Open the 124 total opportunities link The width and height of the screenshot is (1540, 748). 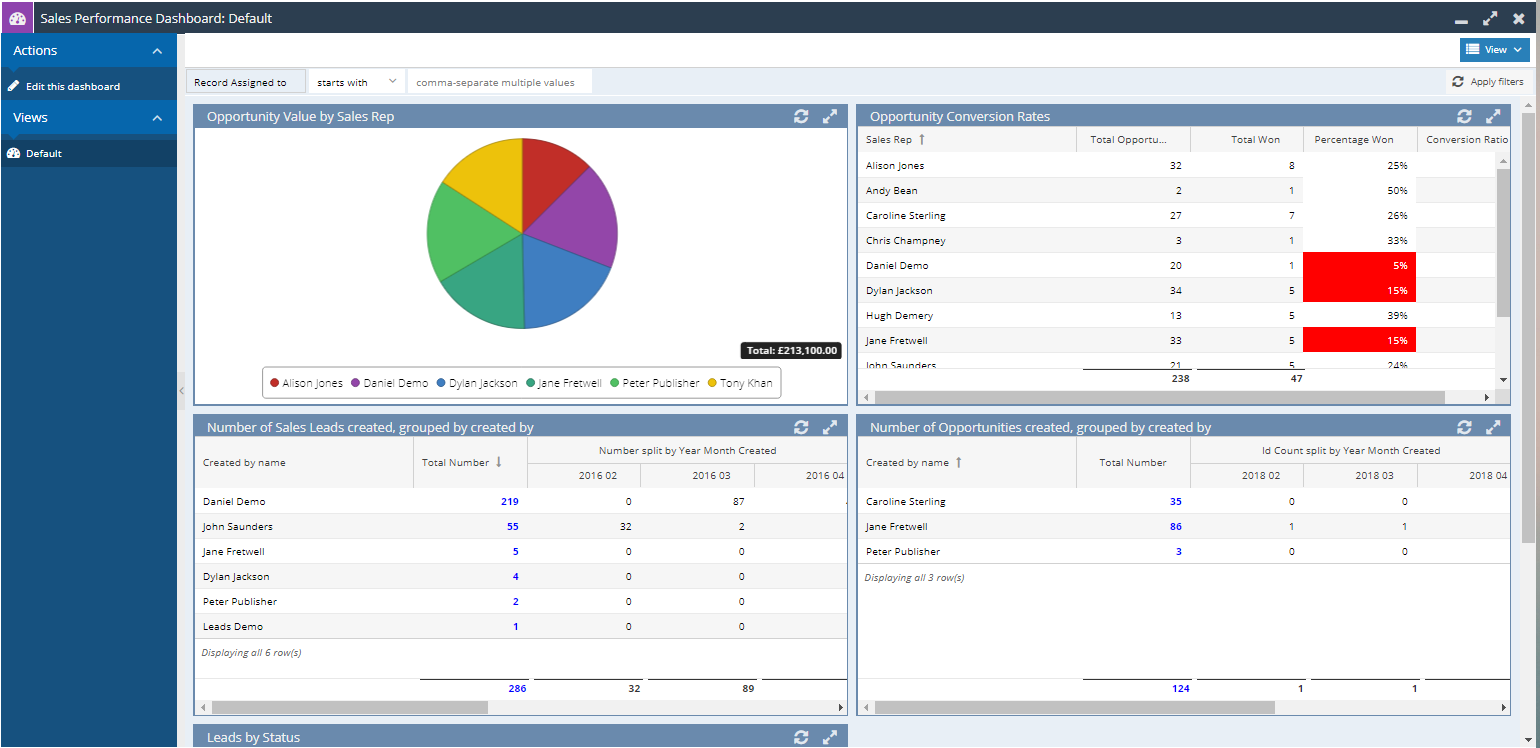click(1181, 688)
